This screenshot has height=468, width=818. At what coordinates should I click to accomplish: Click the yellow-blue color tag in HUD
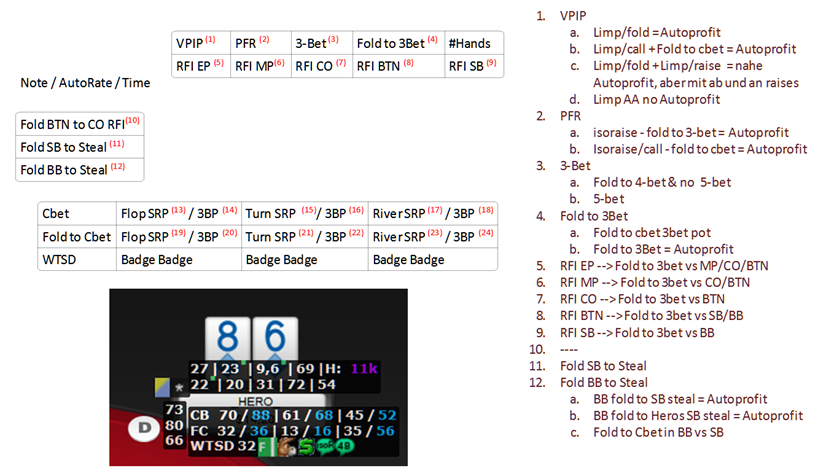[x=162, y=387]
